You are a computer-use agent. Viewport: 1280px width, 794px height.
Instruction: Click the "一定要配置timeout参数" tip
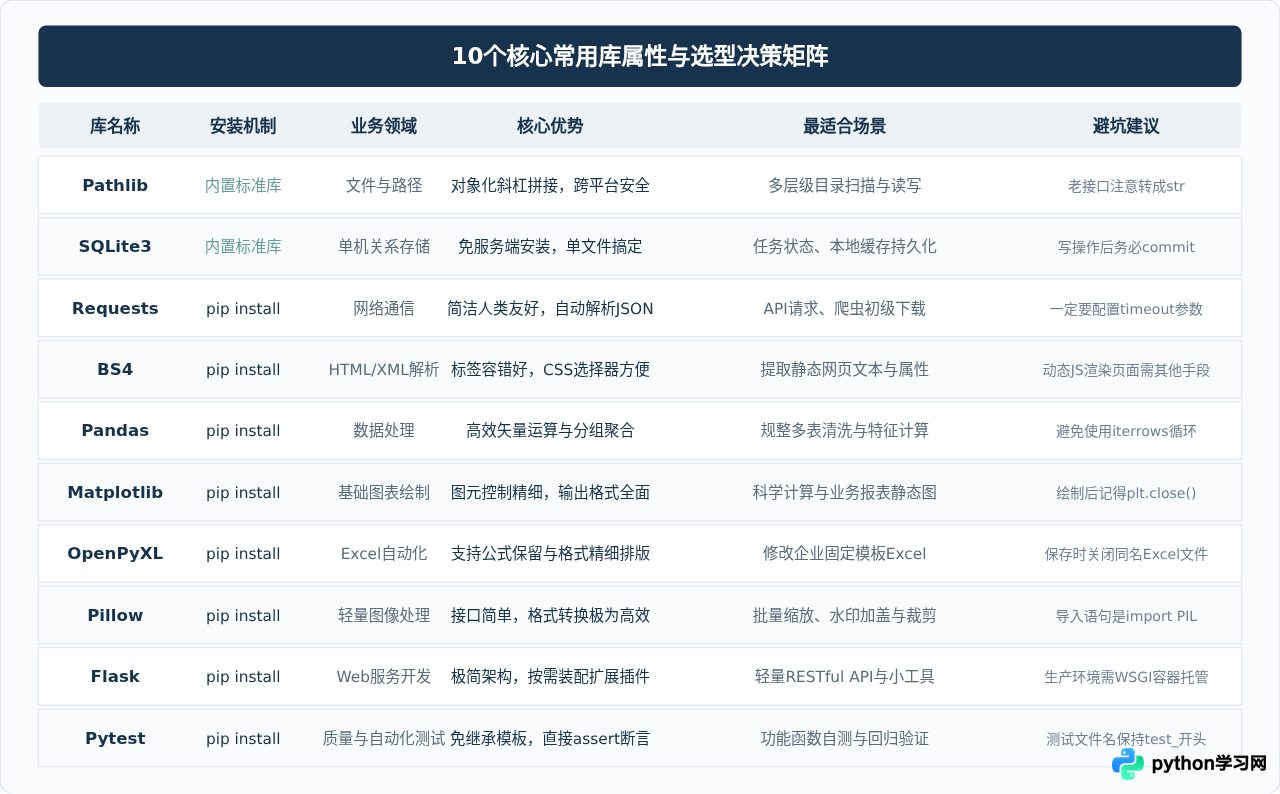(1126, 309)
